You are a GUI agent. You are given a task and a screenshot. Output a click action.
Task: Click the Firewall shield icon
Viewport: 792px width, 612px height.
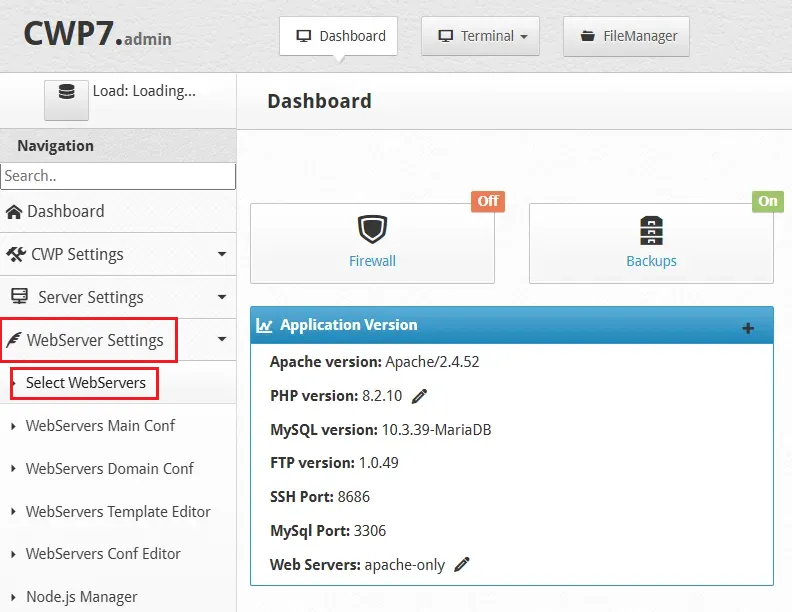pyautogui.click(x=372, y=229)
